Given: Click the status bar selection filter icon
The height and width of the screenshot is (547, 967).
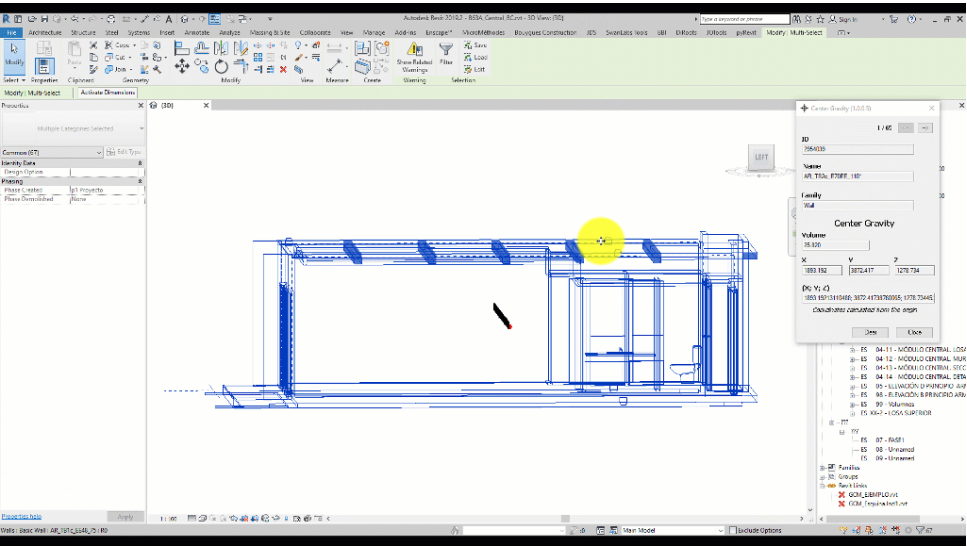Looking at the screenshot, I should click(x=923, y=530).
